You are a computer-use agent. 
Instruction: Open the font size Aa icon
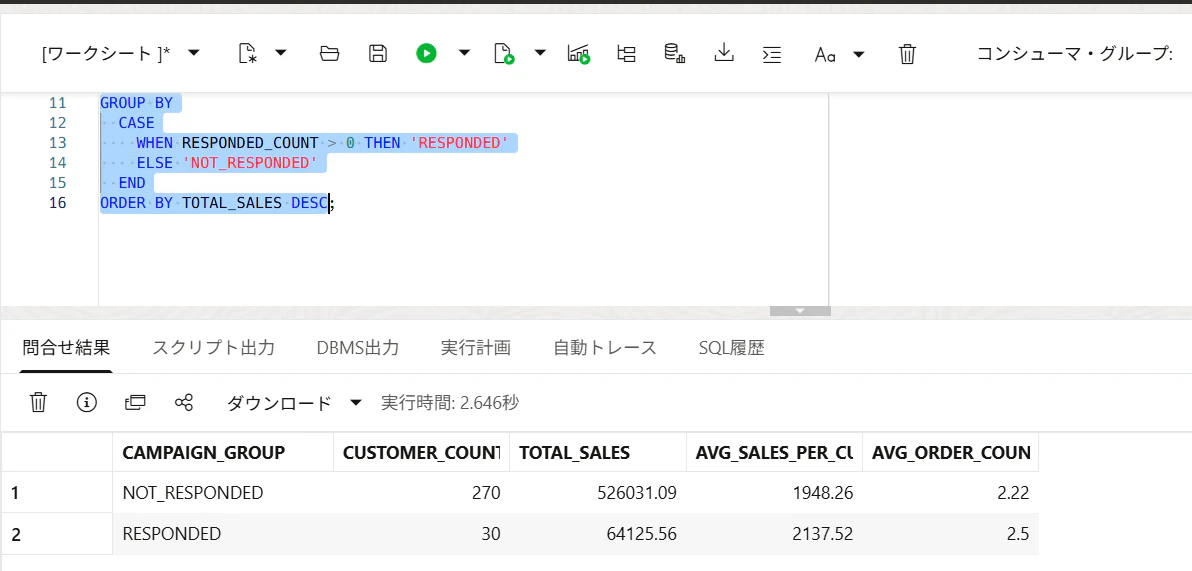click(826, 54)
